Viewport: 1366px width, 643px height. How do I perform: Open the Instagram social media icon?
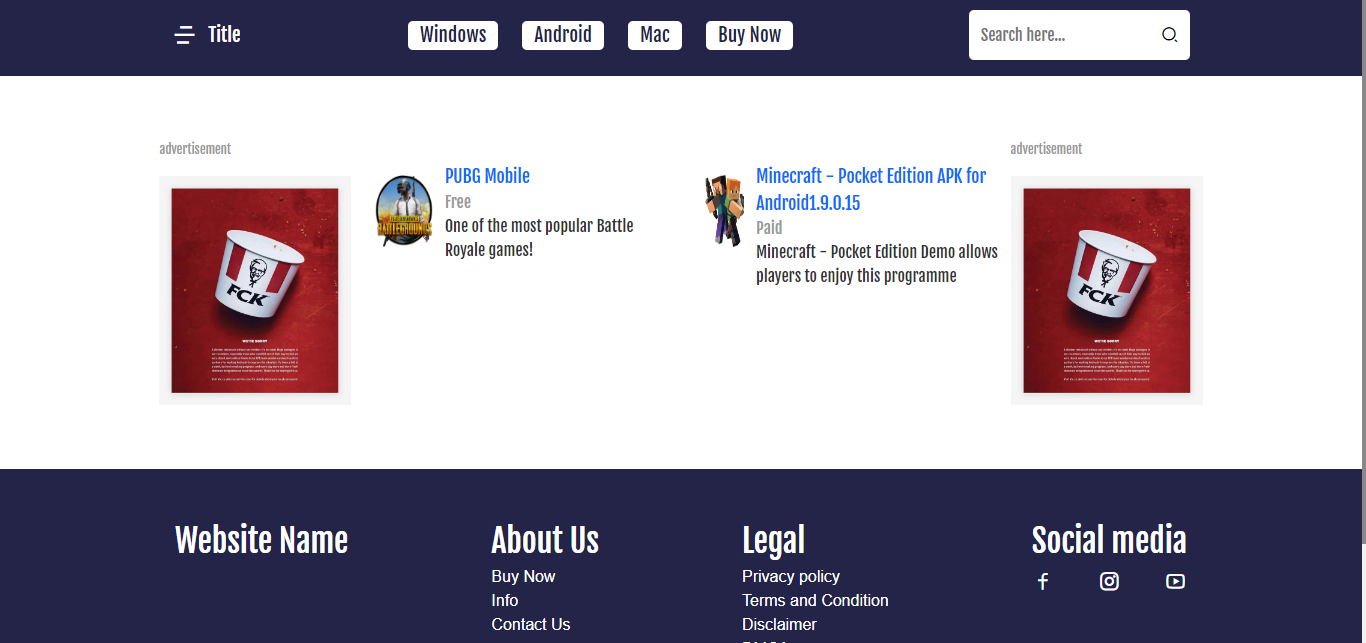click(x=1109, y=582)
